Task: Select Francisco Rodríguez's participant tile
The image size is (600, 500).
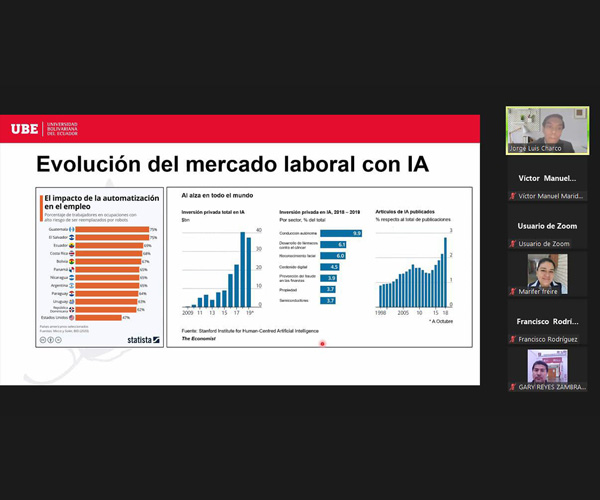Action: pos(547,328)
